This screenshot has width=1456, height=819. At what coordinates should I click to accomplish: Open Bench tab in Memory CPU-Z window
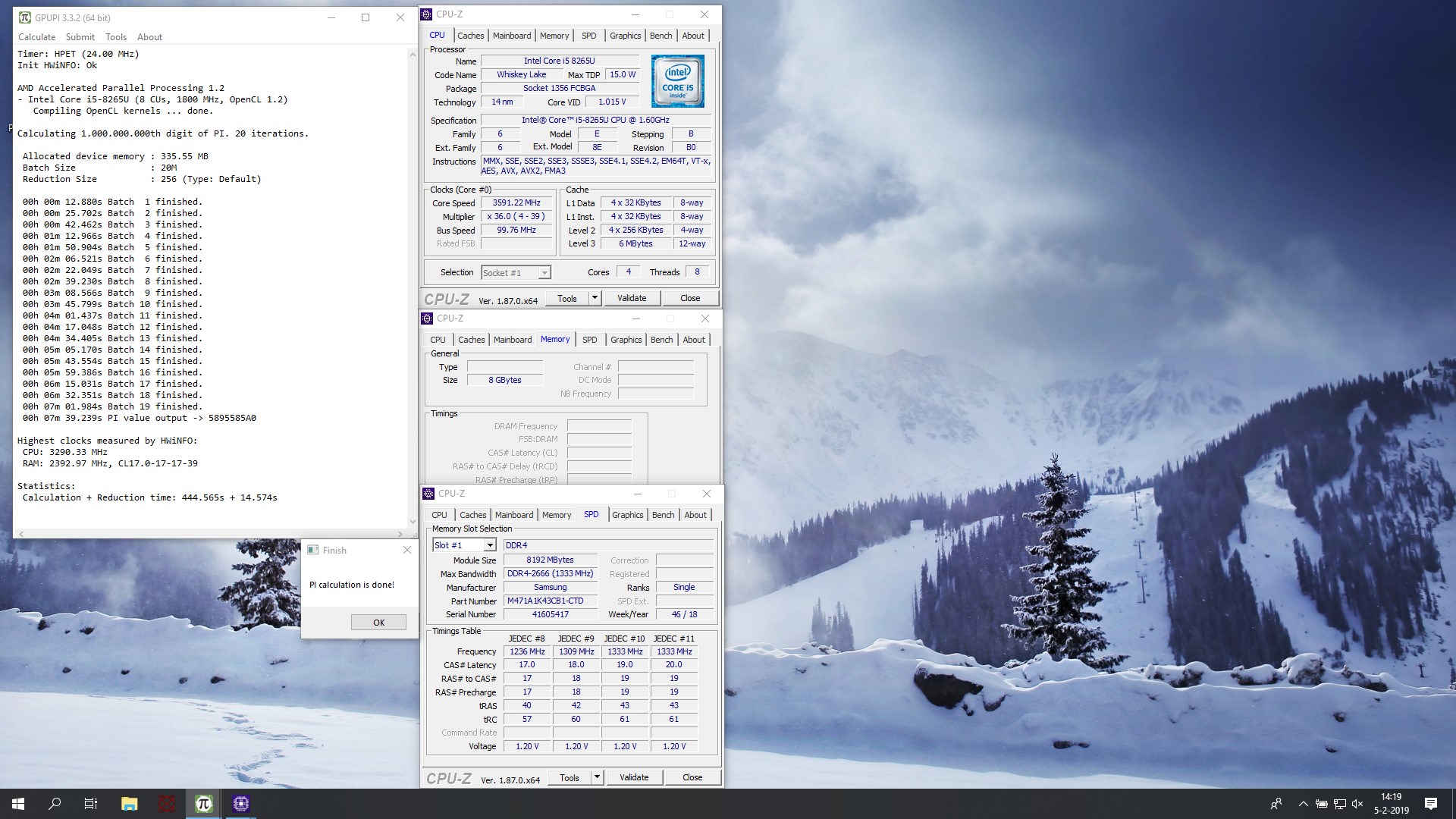661,340
